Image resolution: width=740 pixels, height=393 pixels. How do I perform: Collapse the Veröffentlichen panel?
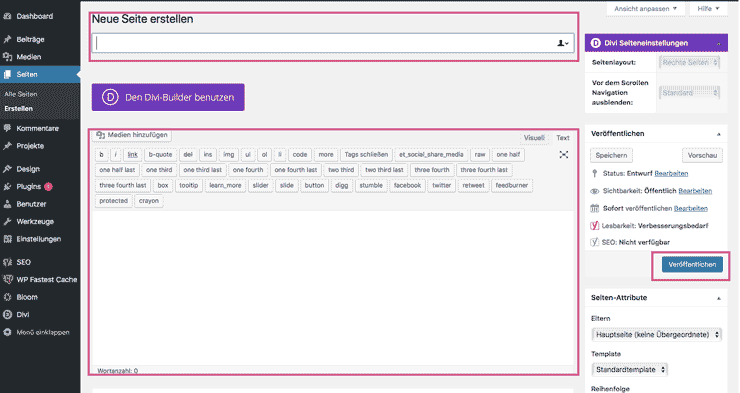pos(719,134)
